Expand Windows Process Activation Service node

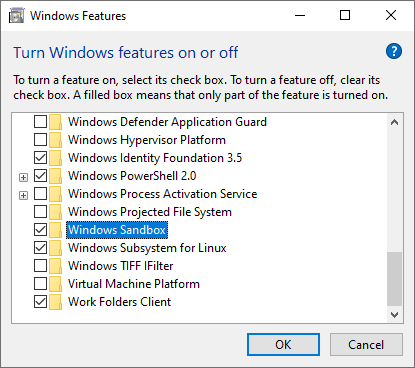pyautogui.click(x=23, y=195)
